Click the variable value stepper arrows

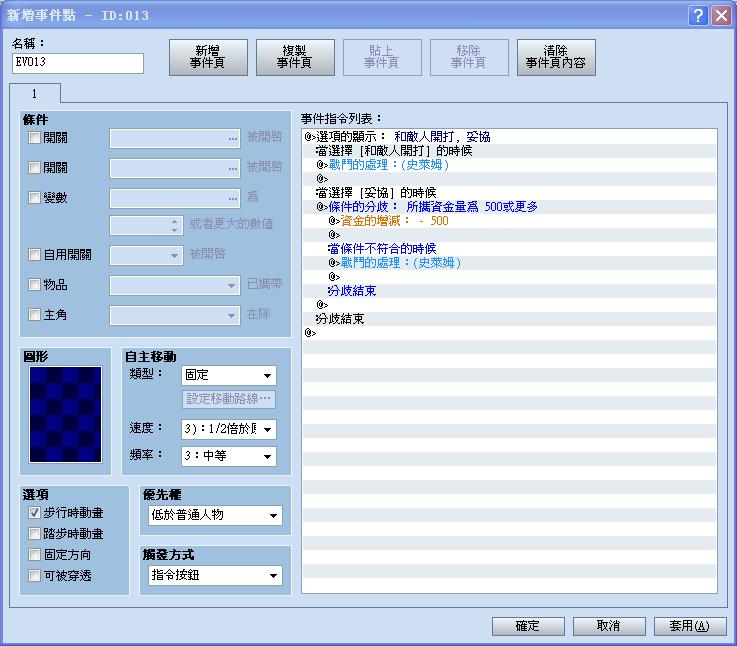[x=174, y=225]
